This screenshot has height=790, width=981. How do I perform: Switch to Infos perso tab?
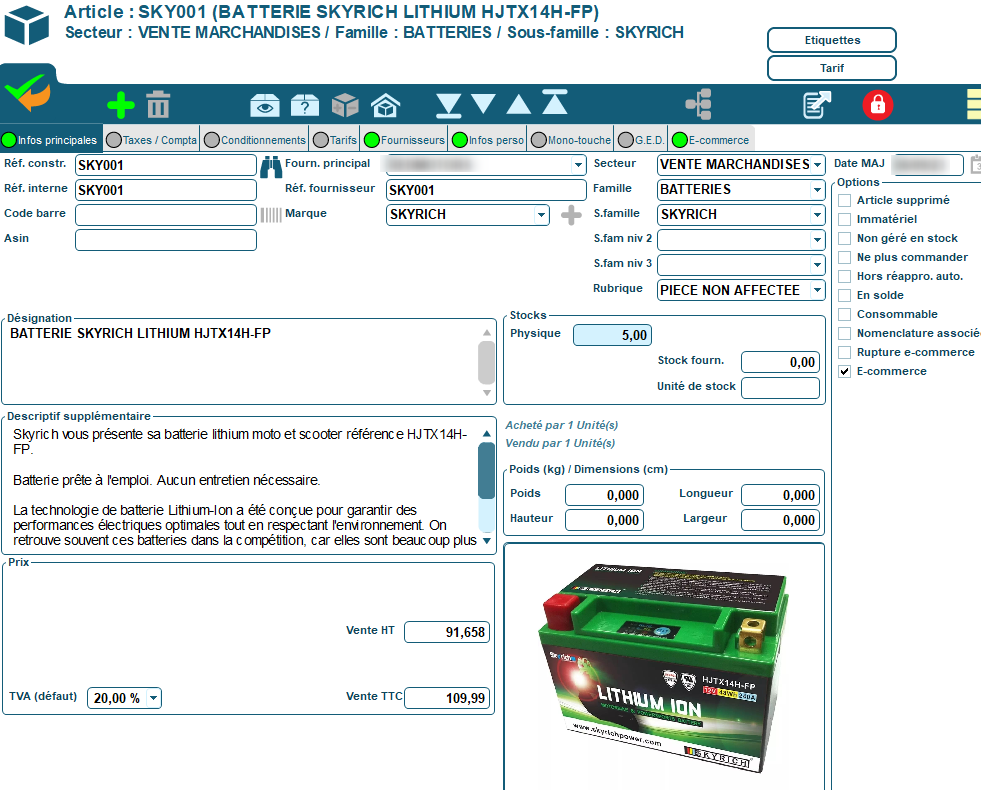pos(488,140)
